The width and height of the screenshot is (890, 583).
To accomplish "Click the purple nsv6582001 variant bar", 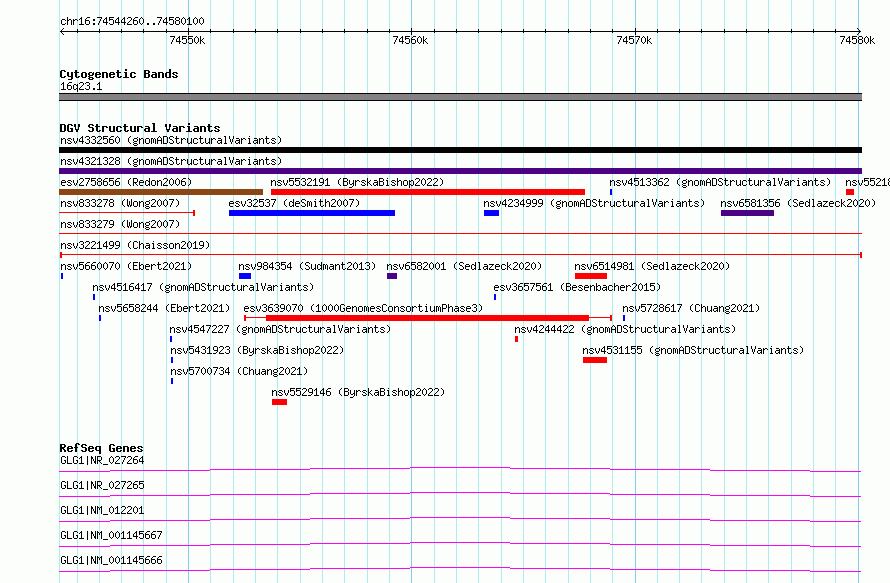I will tap(392, 276).
